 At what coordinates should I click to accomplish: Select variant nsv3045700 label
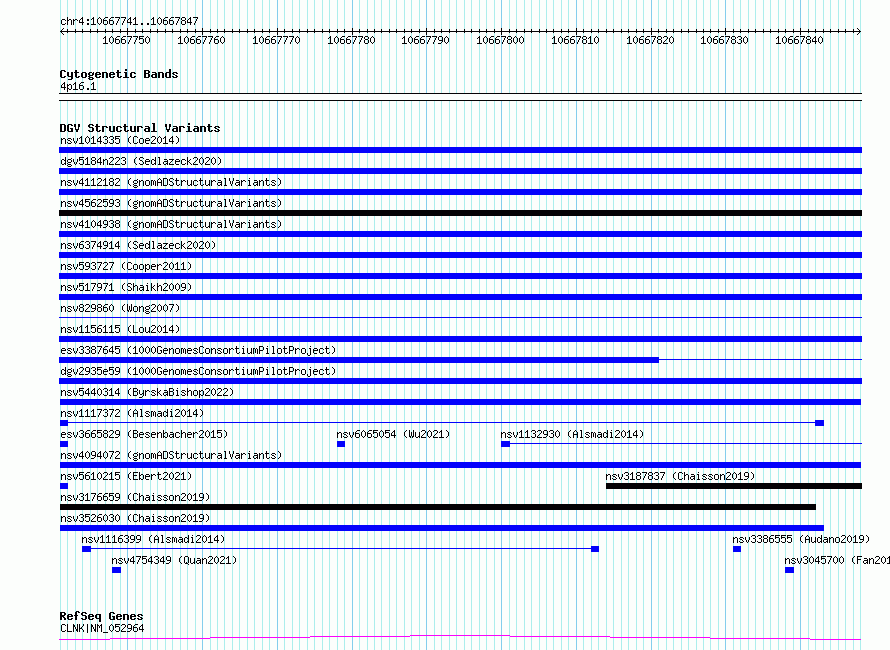coord(837,560)
